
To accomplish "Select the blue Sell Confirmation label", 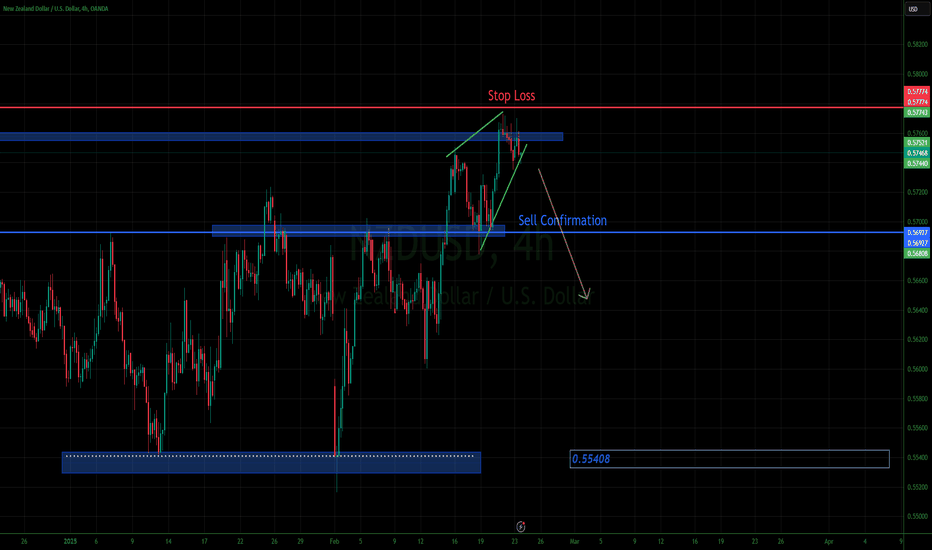I will click(562, 221).
